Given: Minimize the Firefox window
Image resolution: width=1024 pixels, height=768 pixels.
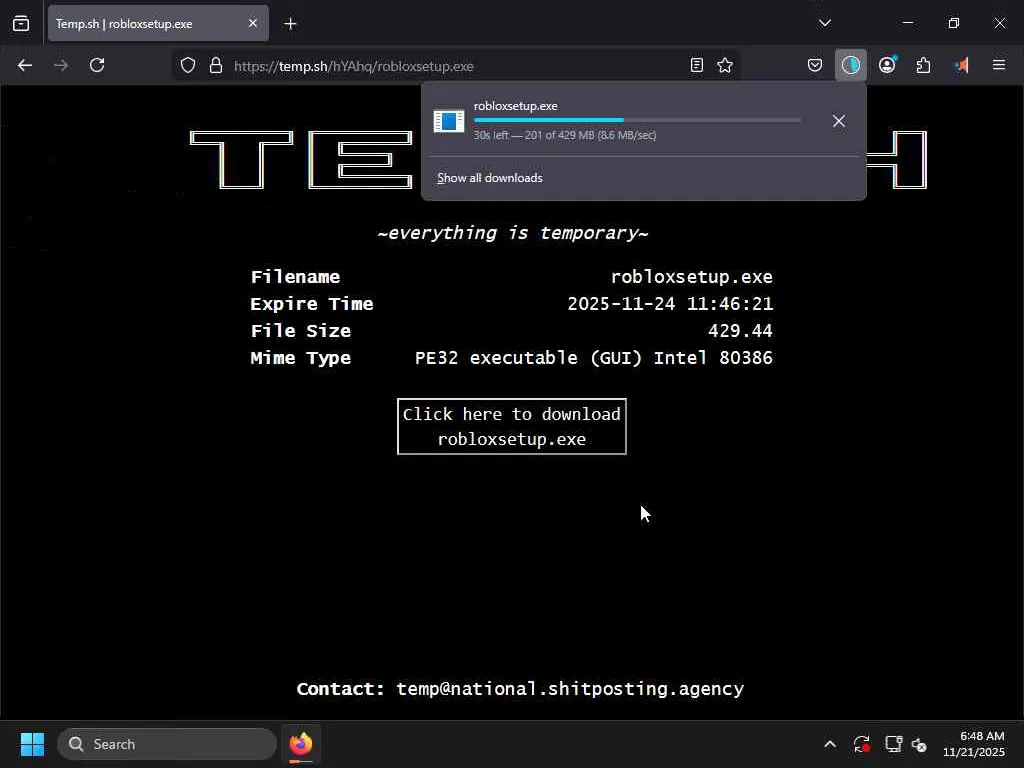Looking at the screenshot, I should (x=908, y=24).
